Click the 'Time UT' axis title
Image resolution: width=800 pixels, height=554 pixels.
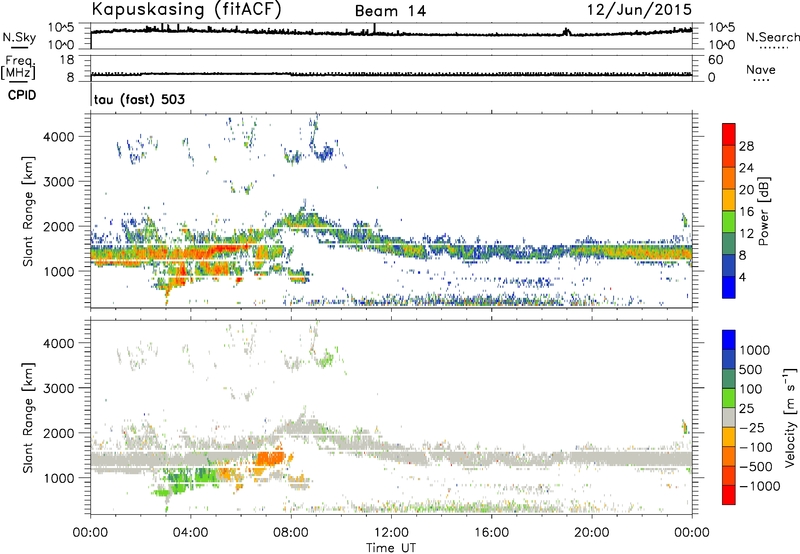[x=391, y=548]
